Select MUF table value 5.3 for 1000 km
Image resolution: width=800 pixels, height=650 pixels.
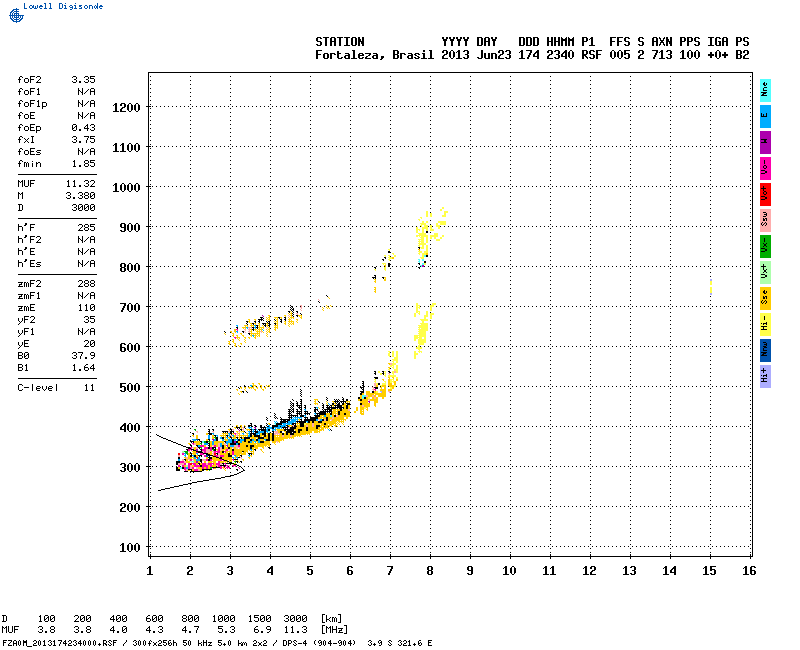[x=226, y=630]
